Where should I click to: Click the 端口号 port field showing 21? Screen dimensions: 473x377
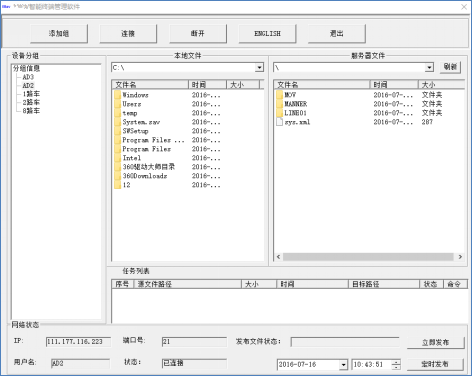(x=194, y=342)
